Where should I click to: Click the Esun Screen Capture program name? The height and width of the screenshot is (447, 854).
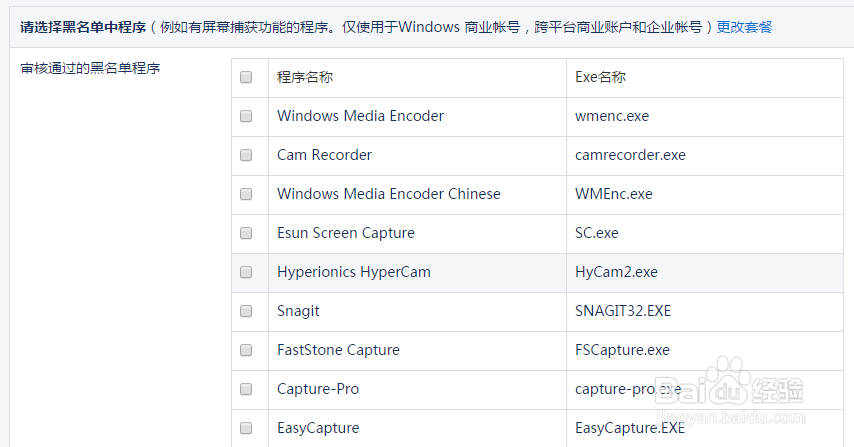point(345,233)
